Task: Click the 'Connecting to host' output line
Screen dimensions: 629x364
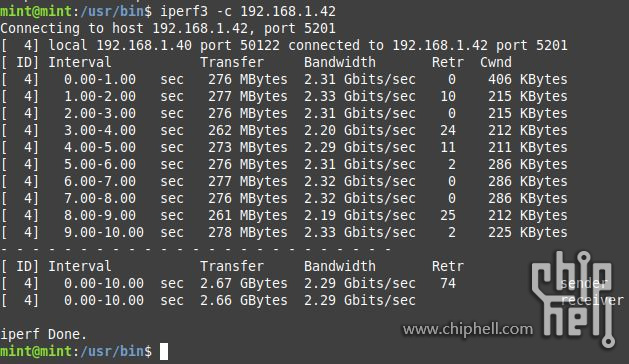Action: coord(168,28)
